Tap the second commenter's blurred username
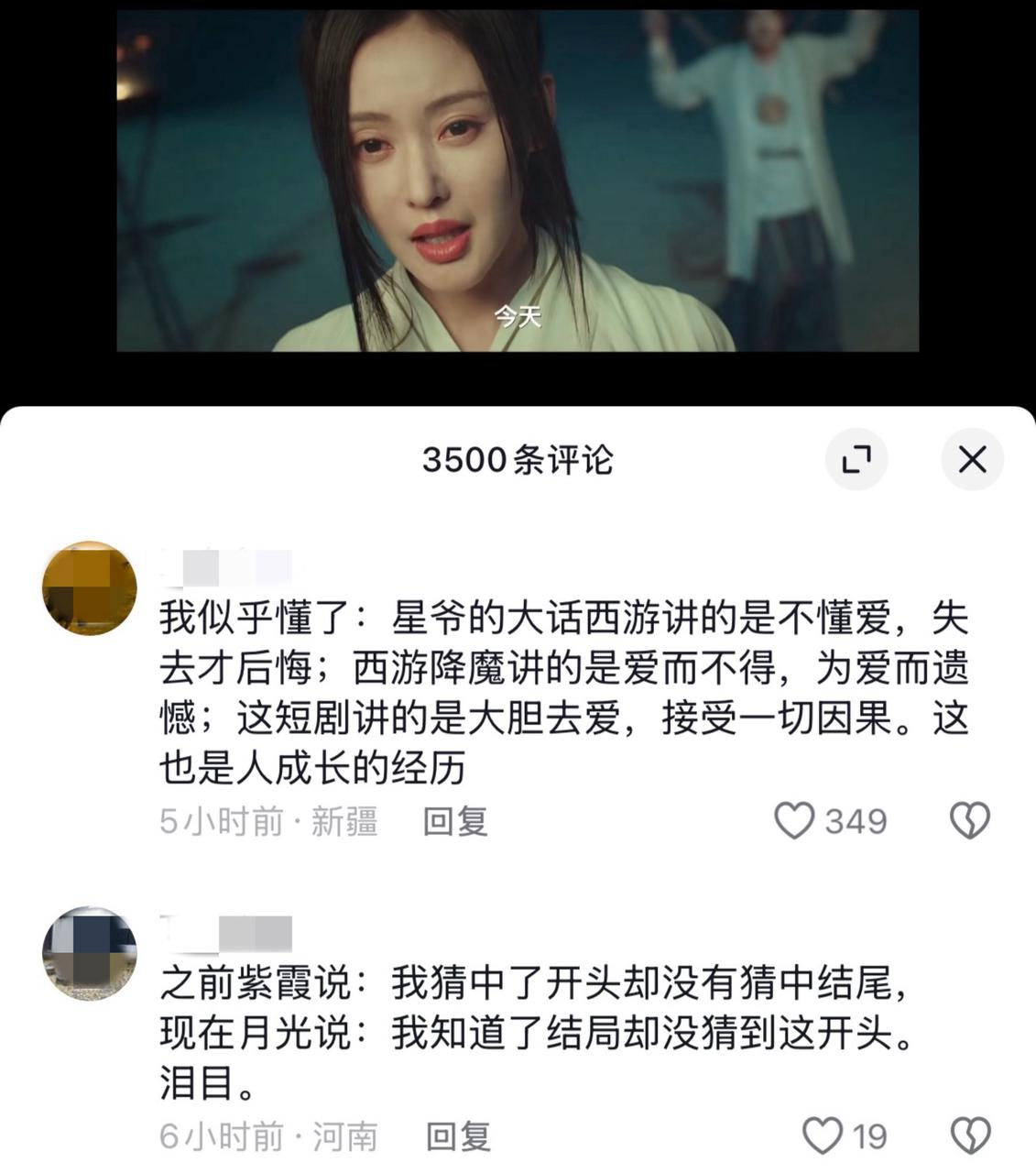 226,933
